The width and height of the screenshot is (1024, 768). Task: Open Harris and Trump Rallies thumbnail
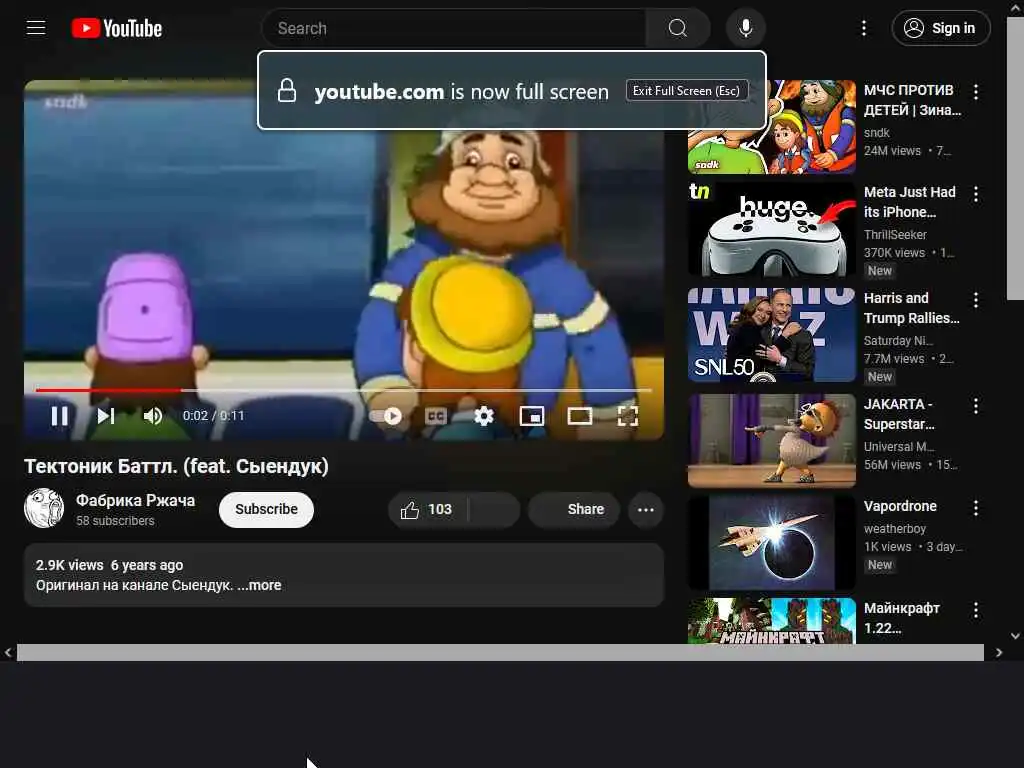coord(771,334)
